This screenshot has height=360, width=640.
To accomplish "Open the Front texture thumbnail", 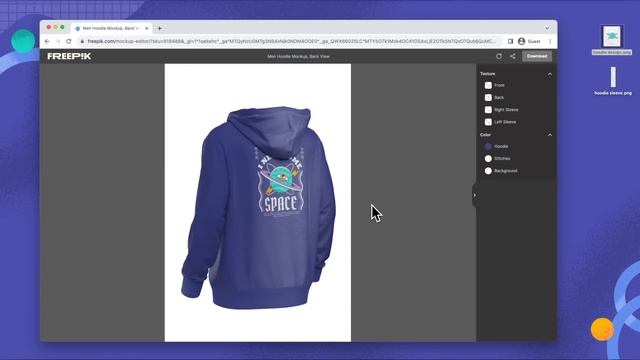I will (x=488, y=85).
